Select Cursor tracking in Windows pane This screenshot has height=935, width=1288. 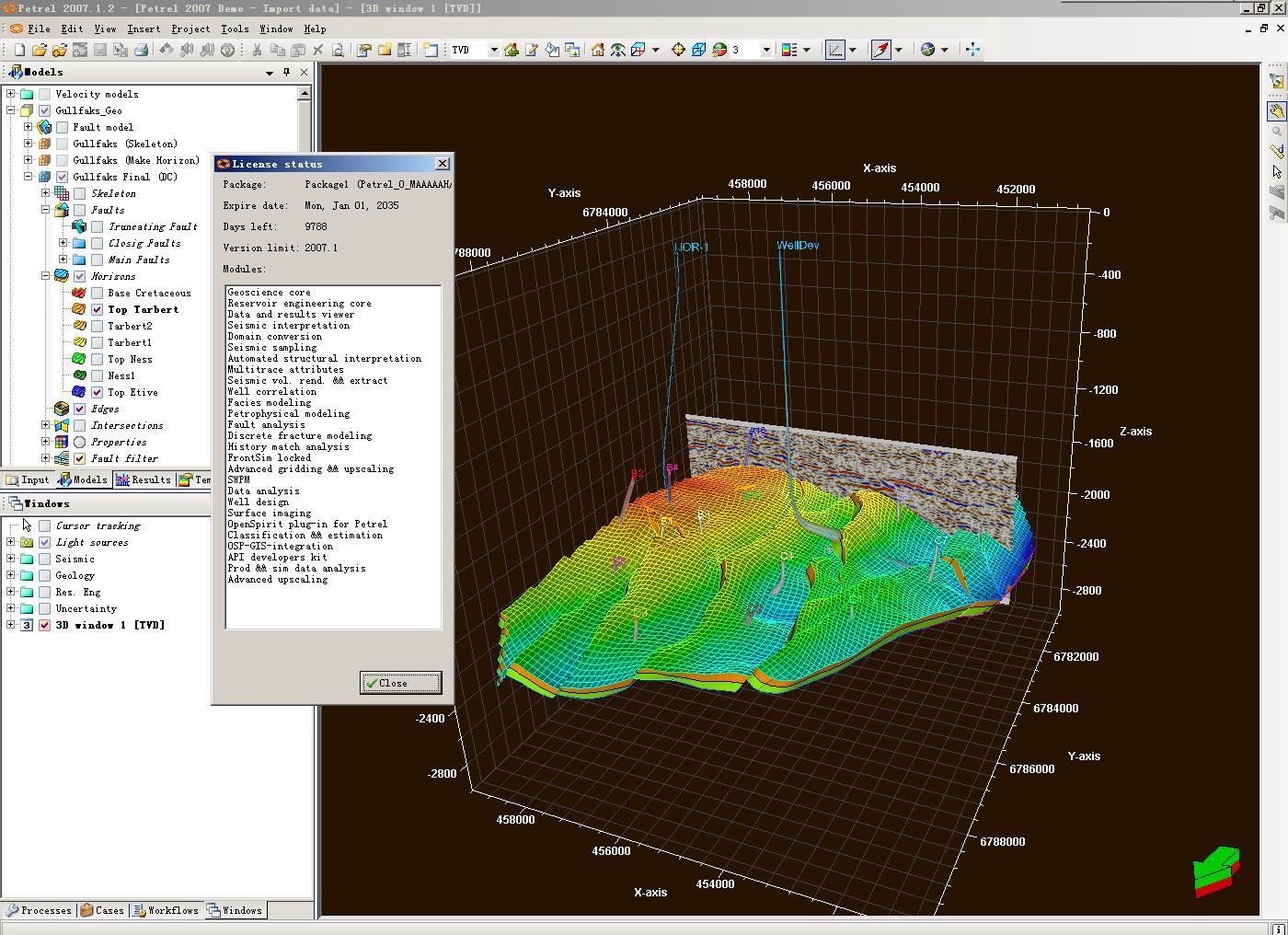tap(98, 525)
